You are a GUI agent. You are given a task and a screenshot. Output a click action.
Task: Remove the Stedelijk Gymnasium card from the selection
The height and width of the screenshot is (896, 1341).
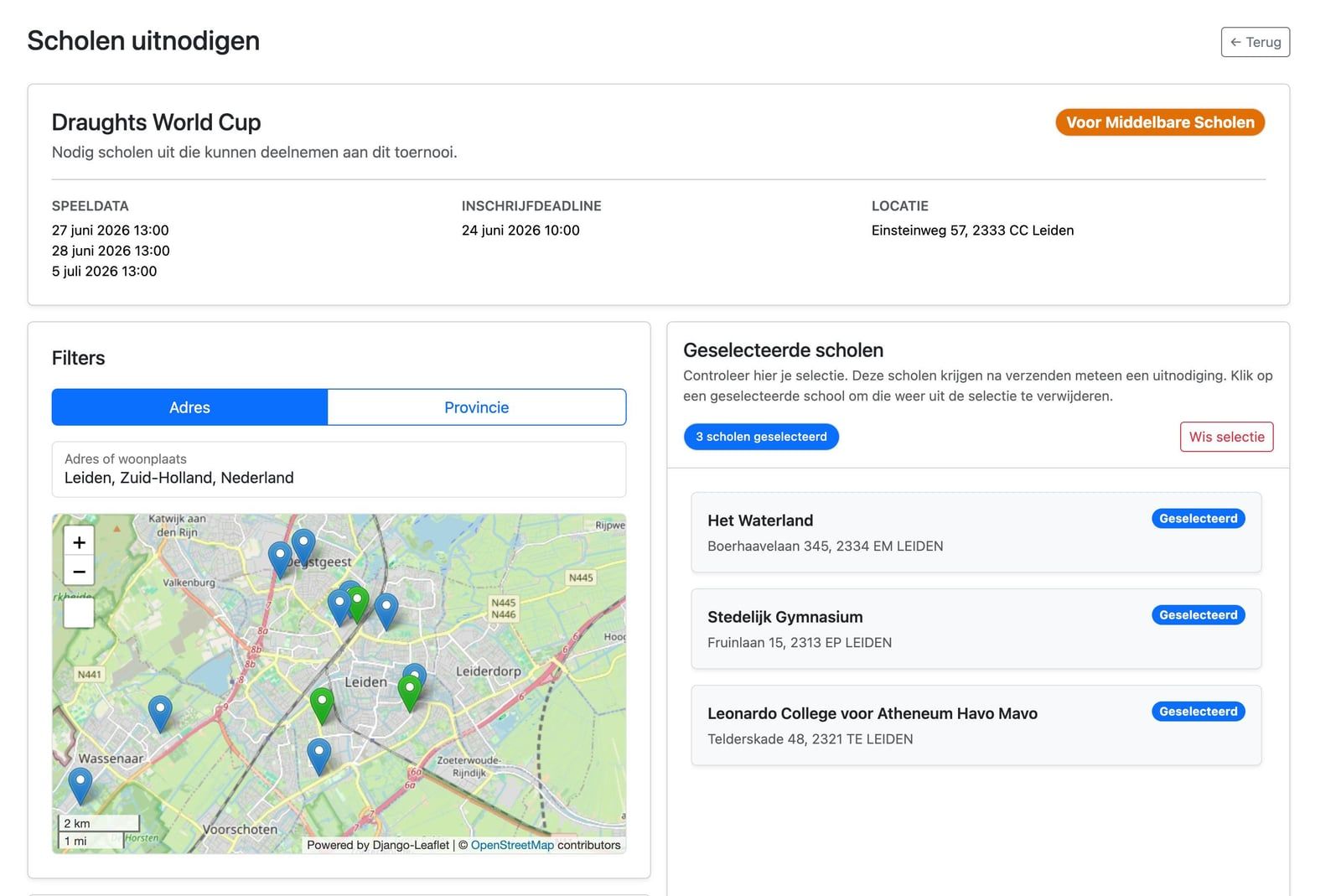pos(976,629)
